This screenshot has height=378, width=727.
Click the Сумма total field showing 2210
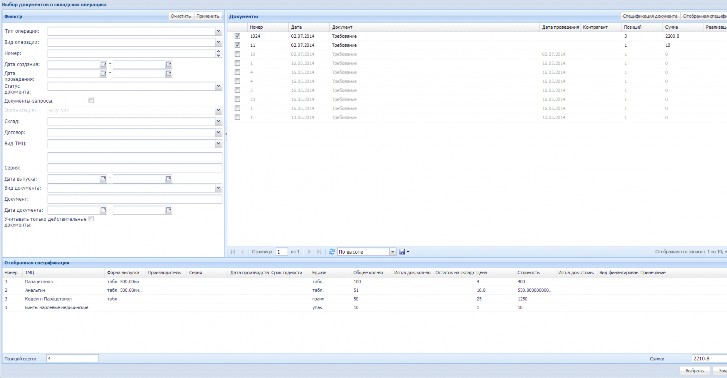pos(709,359)
